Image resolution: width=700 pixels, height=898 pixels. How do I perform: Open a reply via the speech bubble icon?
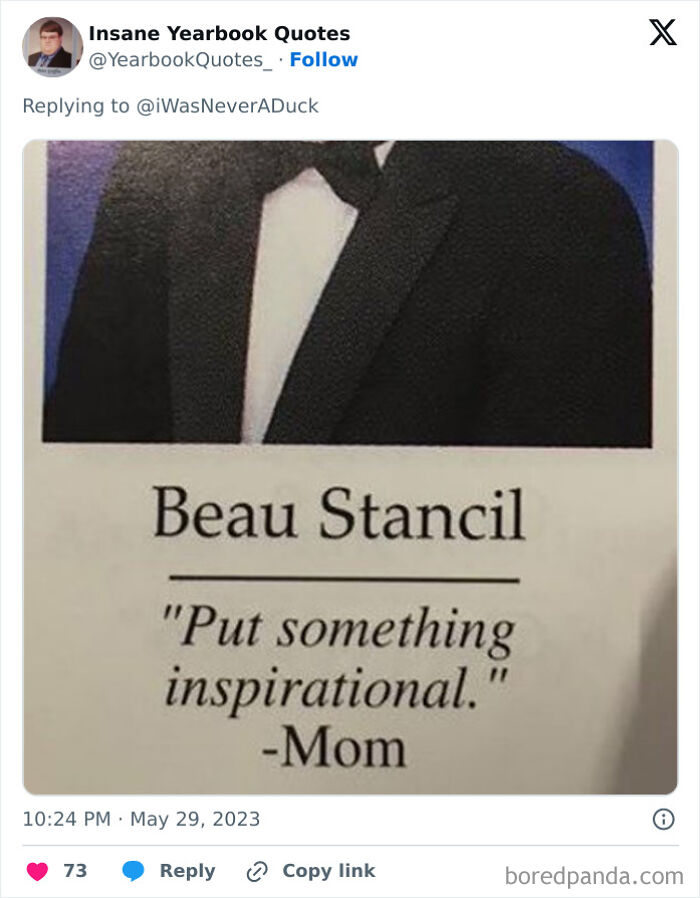(135, 870)
